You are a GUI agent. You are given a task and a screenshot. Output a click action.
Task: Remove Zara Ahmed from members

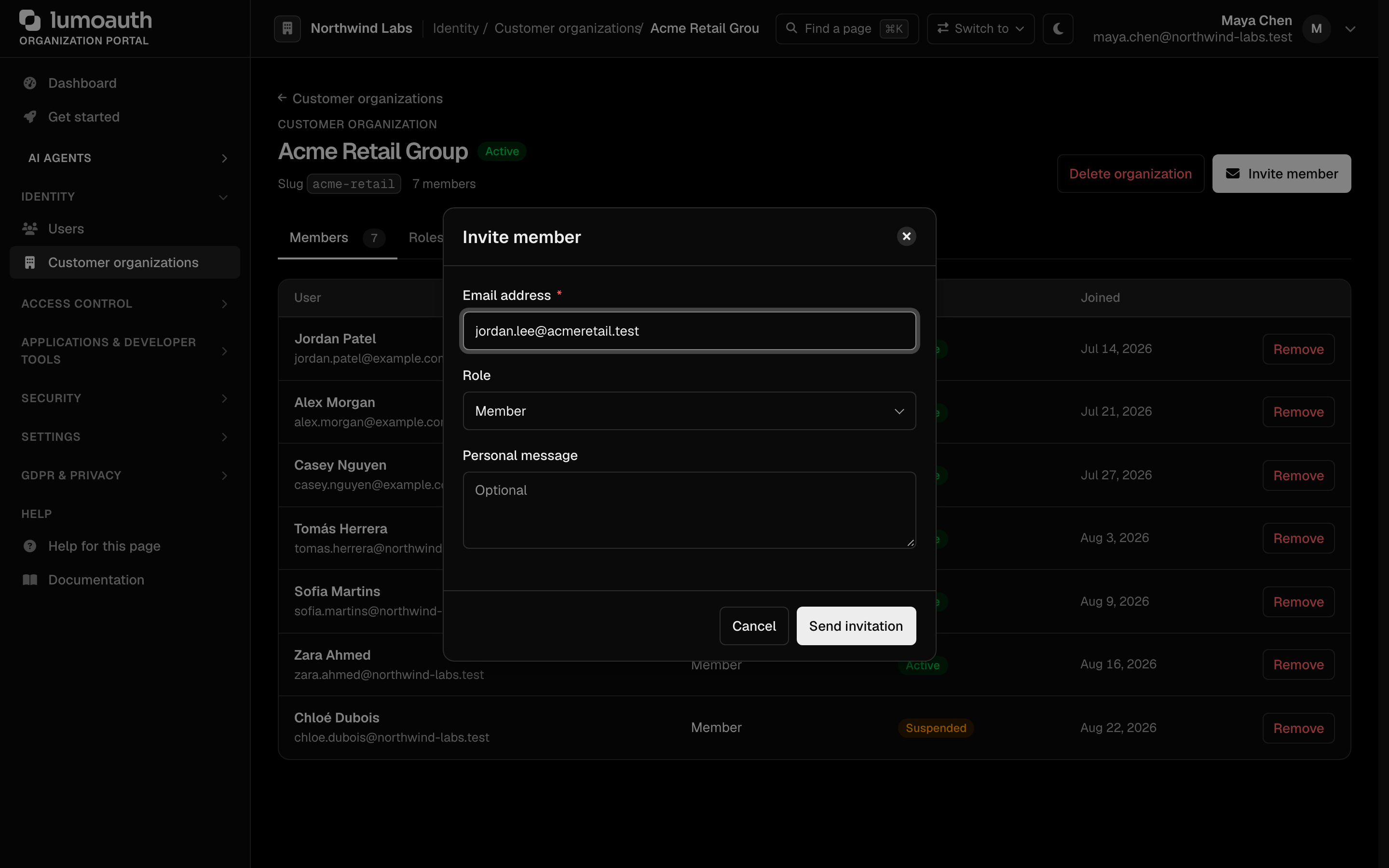coord(1298,665)
